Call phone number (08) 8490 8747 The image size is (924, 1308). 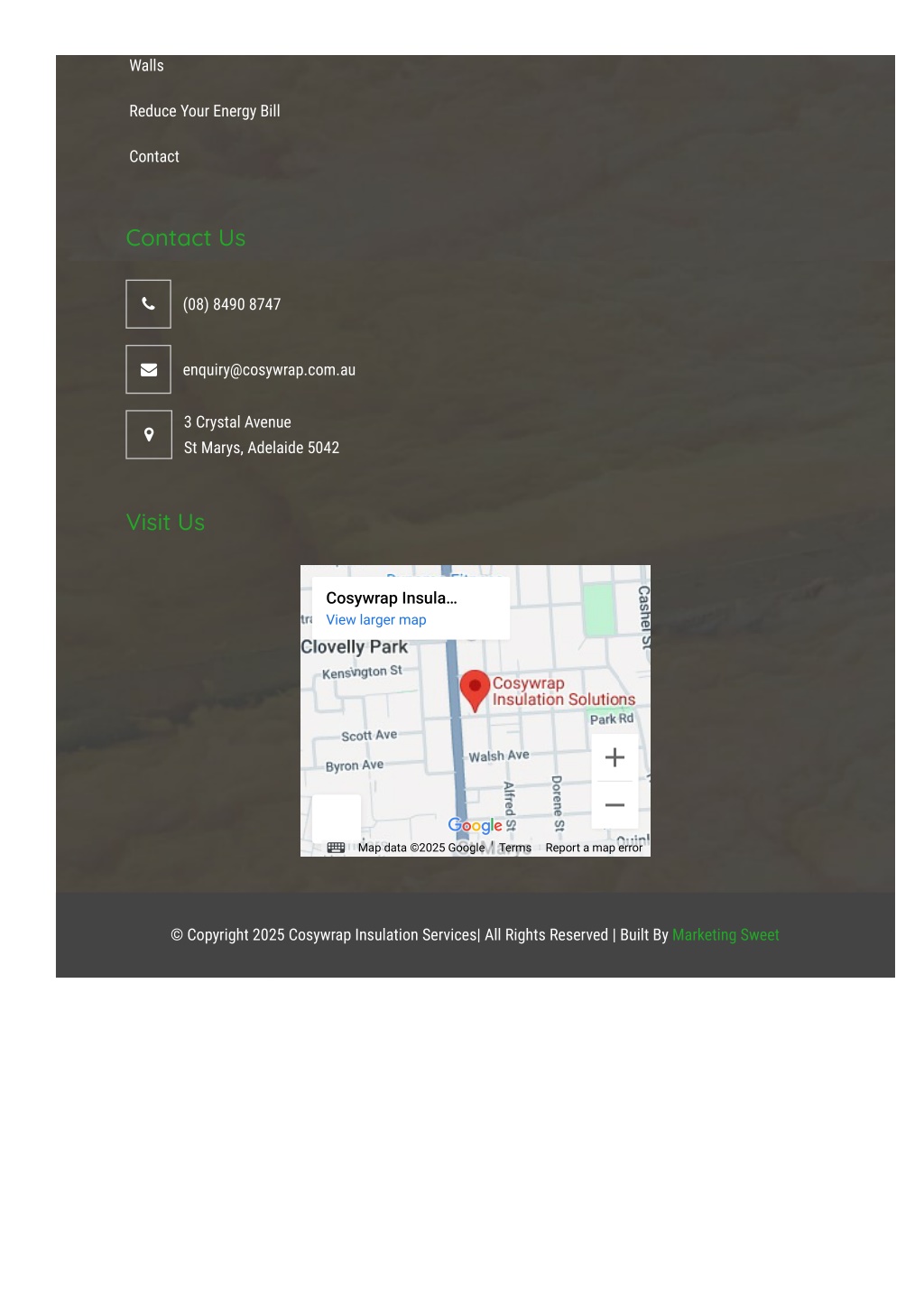point(232,304)
